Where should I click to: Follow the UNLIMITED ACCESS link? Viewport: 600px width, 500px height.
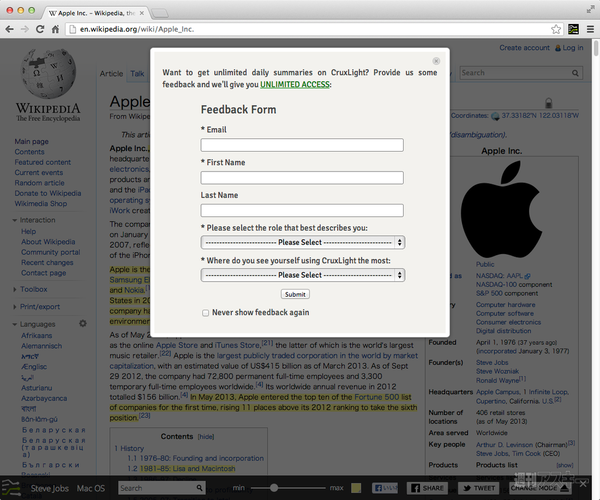[295, 84]
